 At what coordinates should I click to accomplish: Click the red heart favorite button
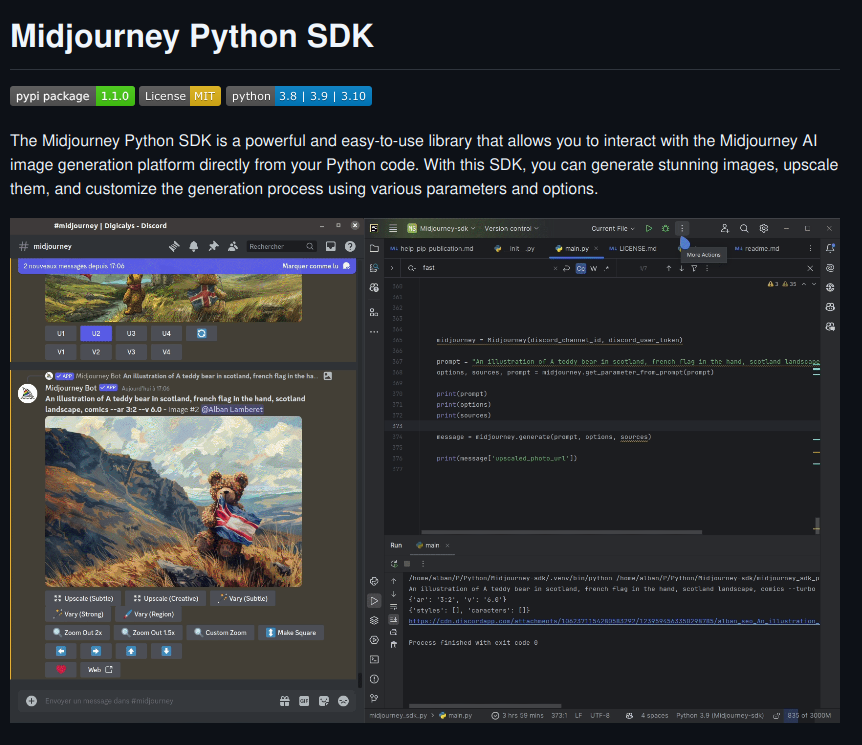tap(61, 669)
